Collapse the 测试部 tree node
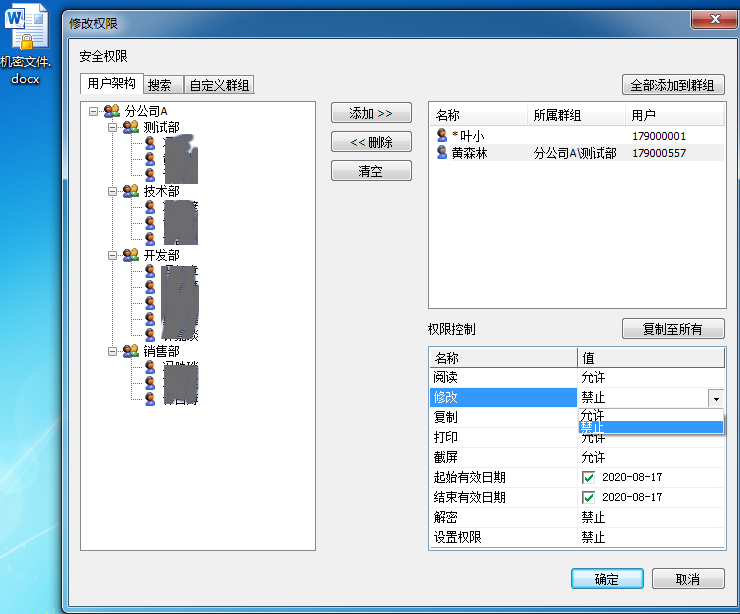The image size is (740, 614). [x=112, y=127]
